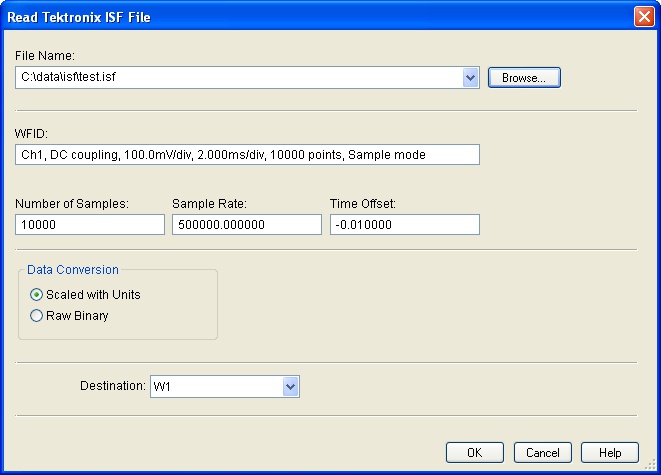Click the Browse... button
This screenshot has width=661, height=475.
point(524,78)
